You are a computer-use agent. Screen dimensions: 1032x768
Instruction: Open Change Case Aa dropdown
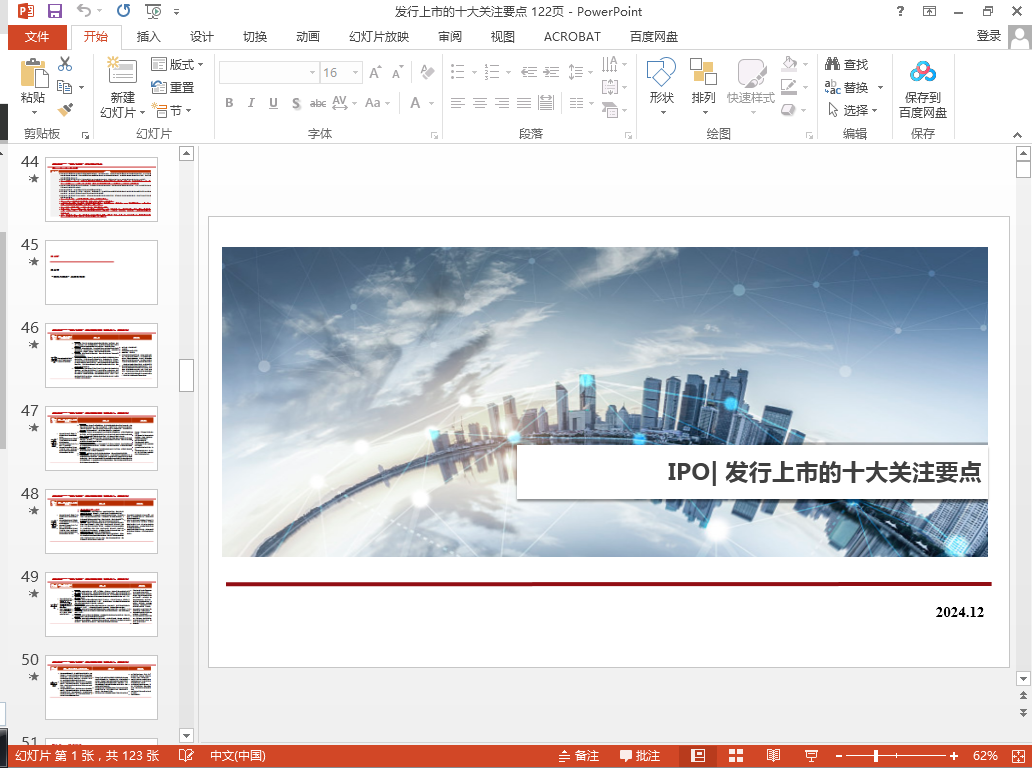coord(378,103)
